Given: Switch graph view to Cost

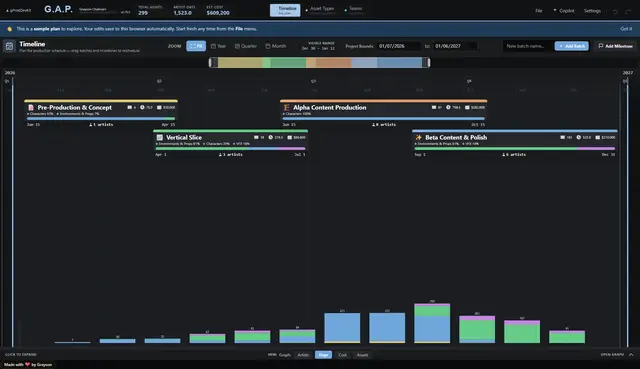Looking at the screenshot, I should (342, 355).
